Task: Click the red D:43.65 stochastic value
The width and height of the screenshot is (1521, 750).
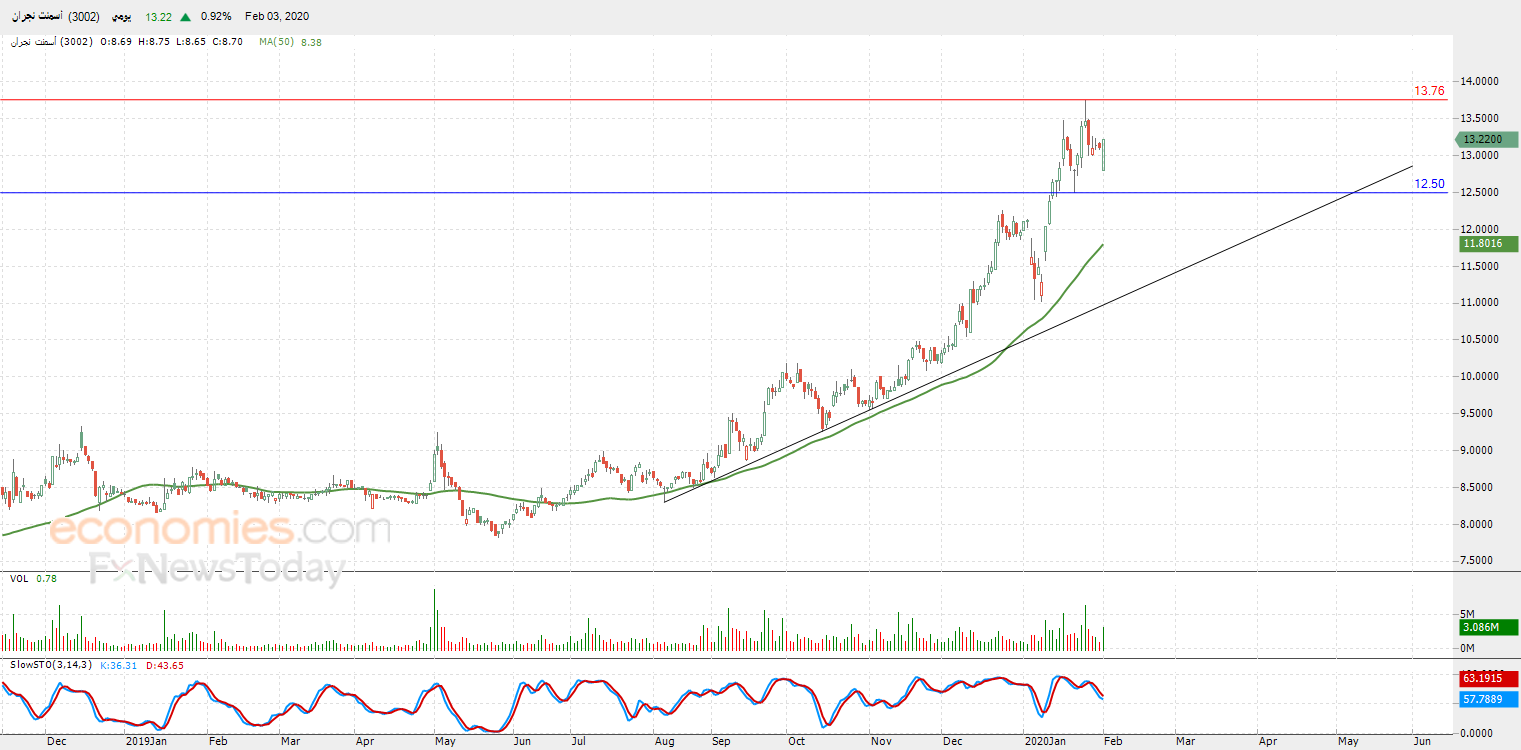Action: [164, 665]
